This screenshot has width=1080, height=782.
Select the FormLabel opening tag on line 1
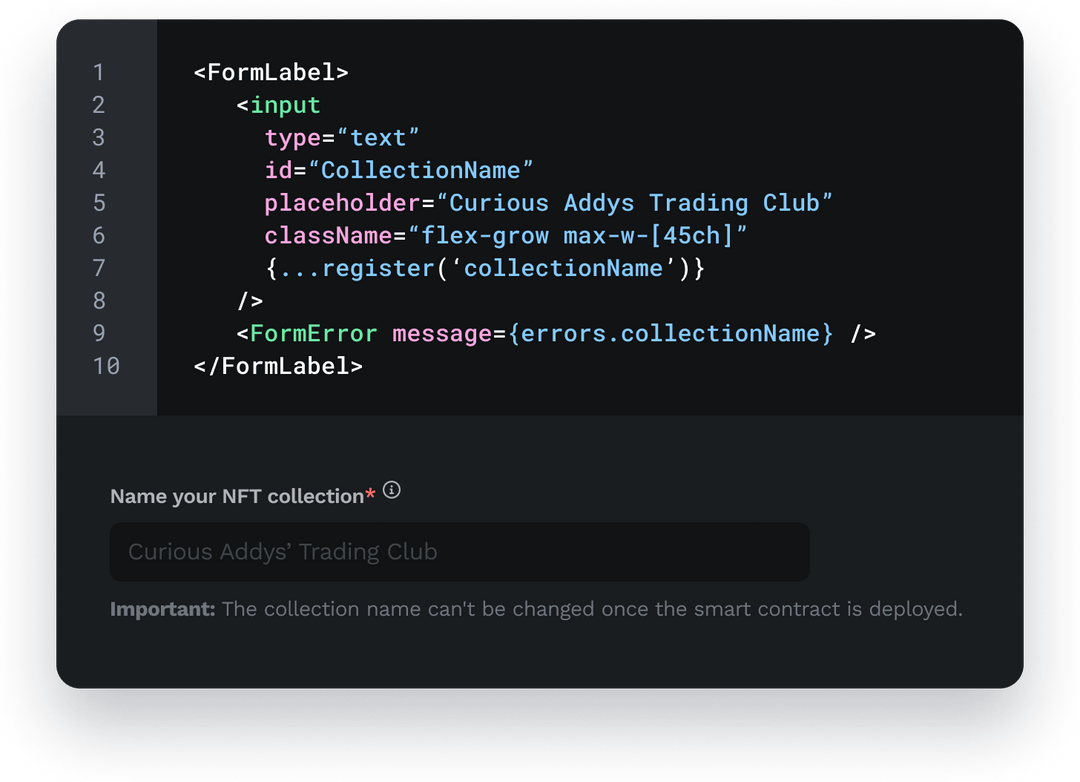(x=270, y=72)
